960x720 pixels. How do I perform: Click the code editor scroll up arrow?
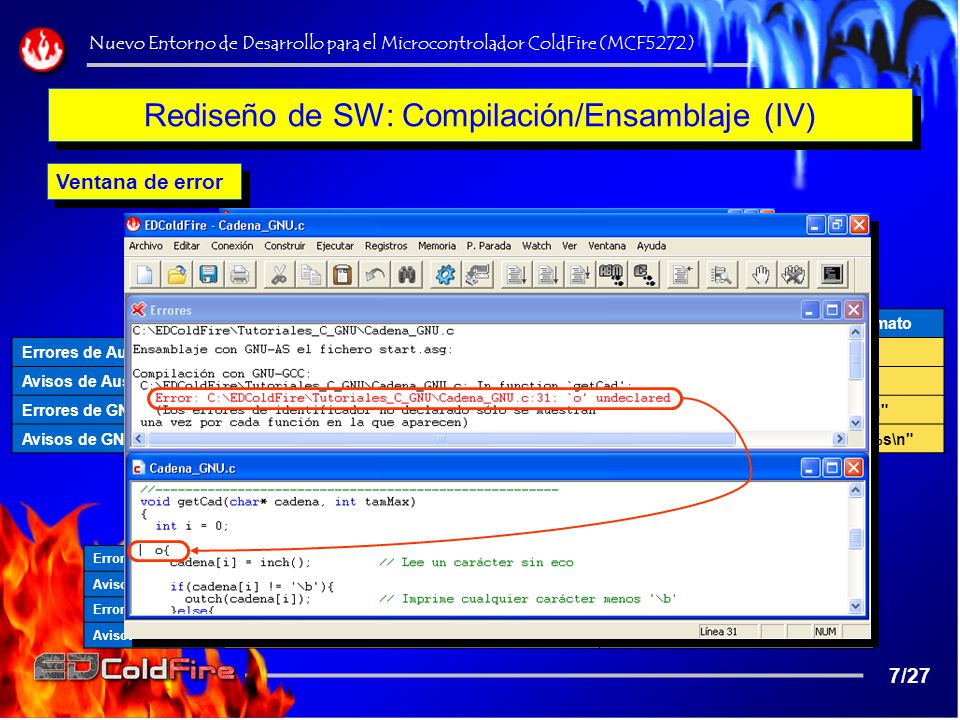(855, 490)
